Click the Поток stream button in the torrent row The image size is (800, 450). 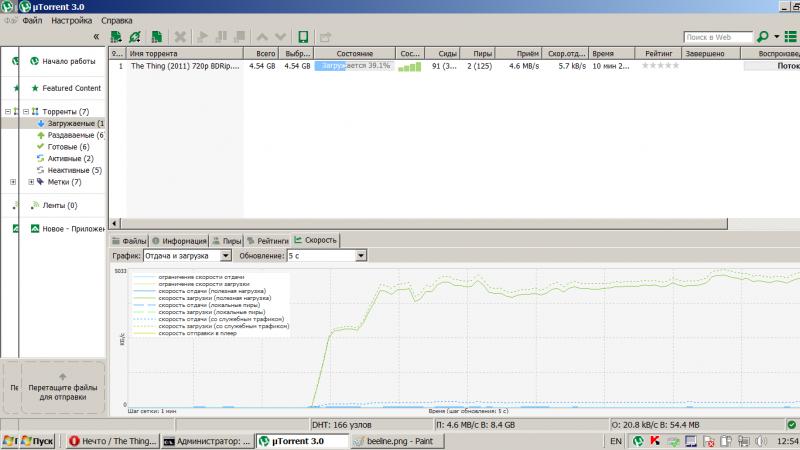pos(771,66)
